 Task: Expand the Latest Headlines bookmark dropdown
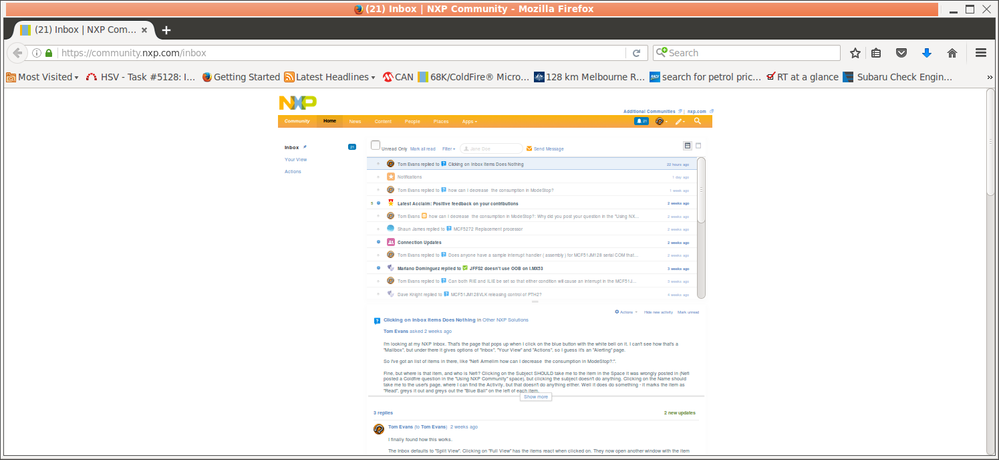tap(329, 77)
